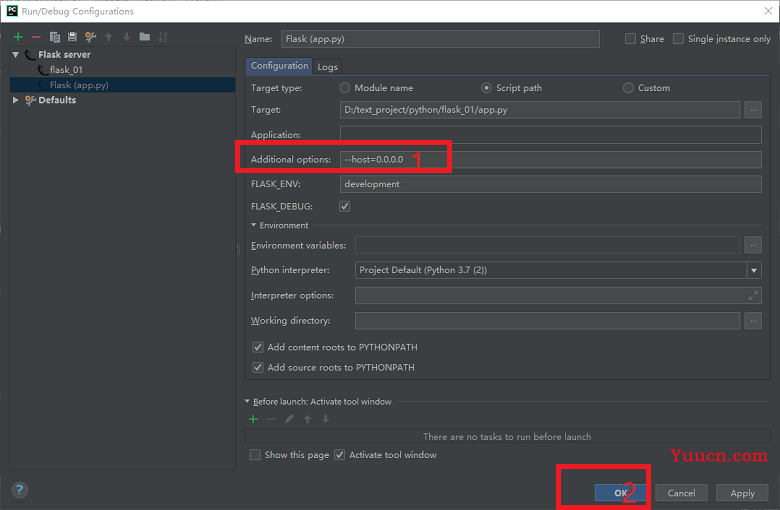The image size is (780, 510).
Task: Click the Working directory field
Action: (x=547, y=321)
